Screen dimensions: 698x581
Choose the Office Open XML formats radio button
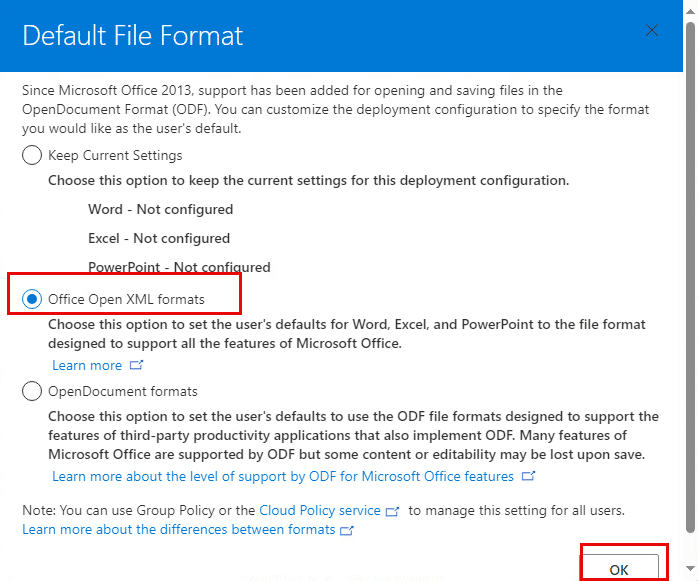pyautogui.click(x=32, y=299)
